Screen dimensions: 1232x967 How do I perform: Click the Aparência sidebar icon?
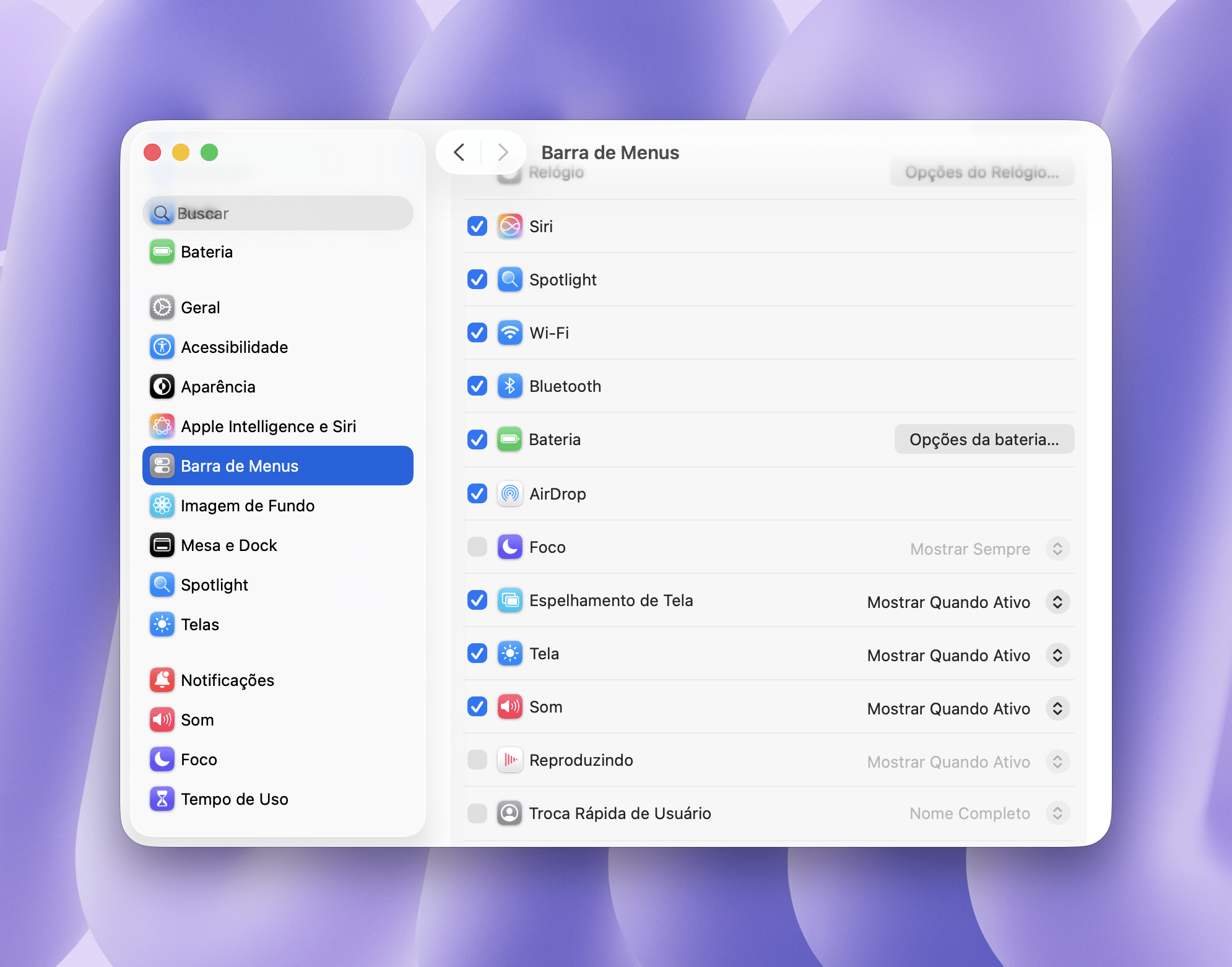(x=162, y=387)
